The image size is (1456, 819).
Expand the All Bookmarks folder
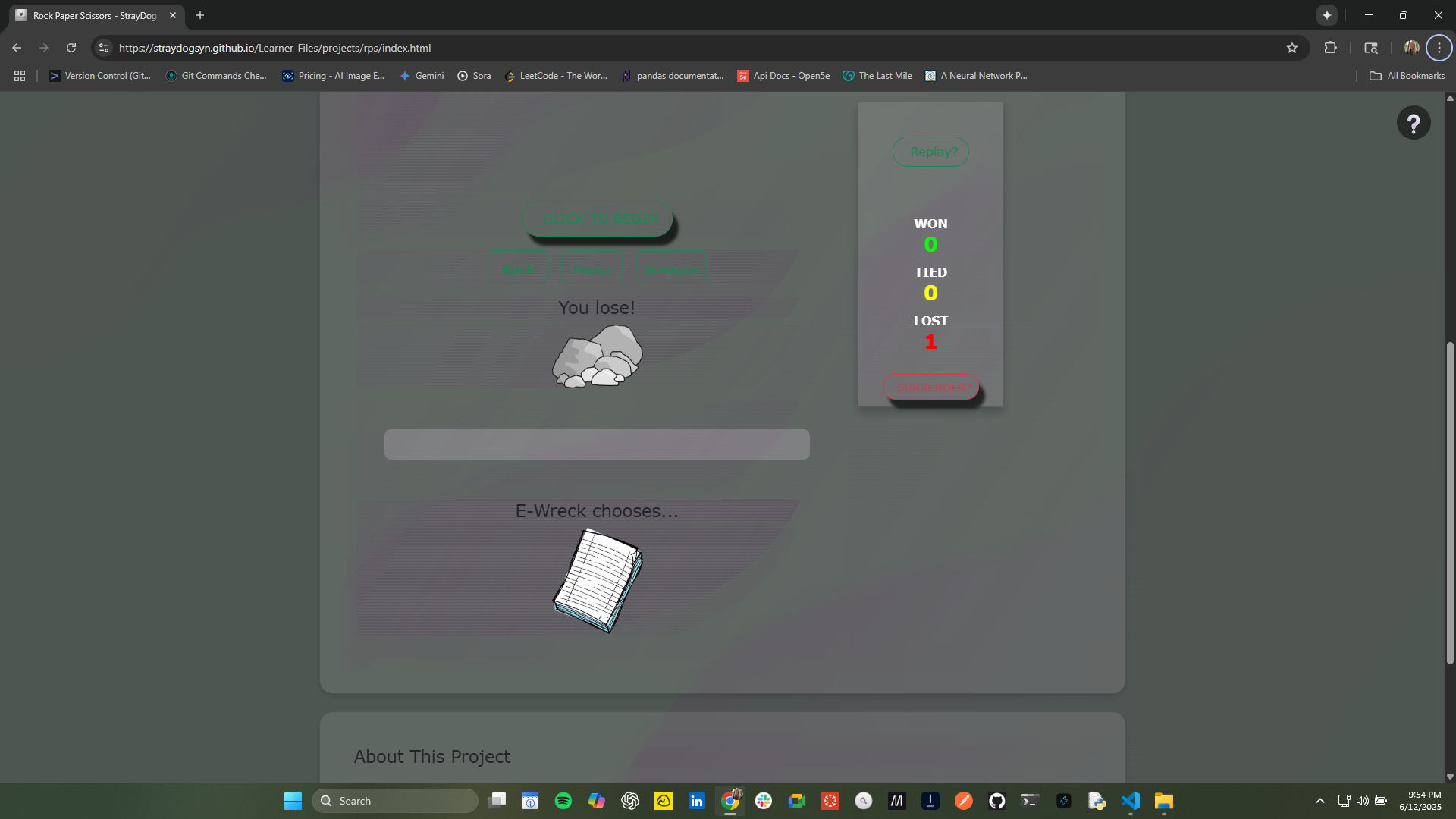click(1407, 76)
